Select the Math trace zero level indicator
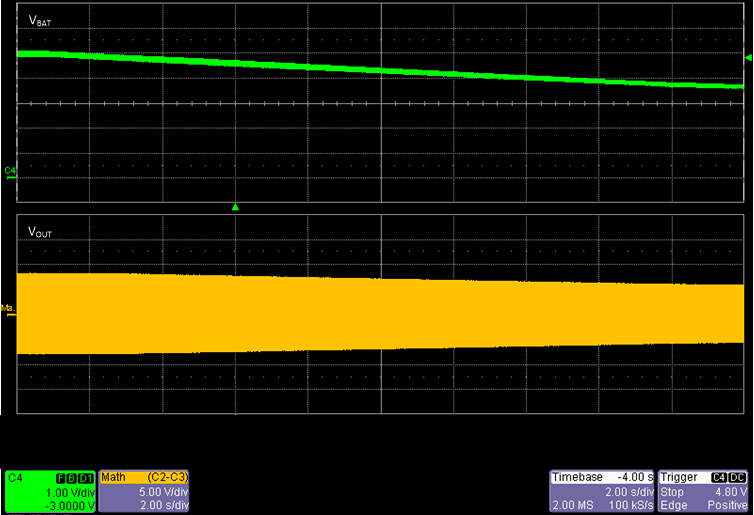Viewport: 754px width, 515px height. [8, 311]
